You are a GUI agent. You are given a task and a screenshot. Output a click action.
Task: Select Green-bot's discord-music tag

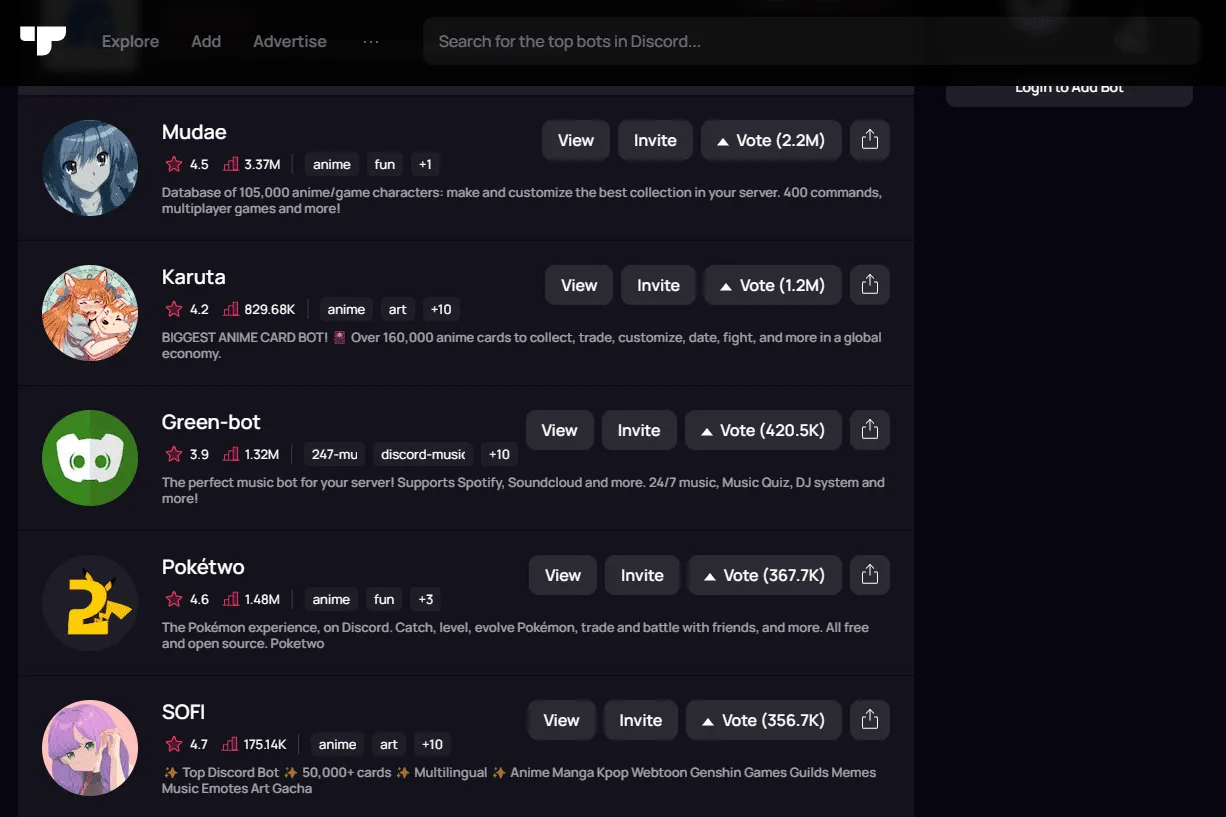click(423, 454)
